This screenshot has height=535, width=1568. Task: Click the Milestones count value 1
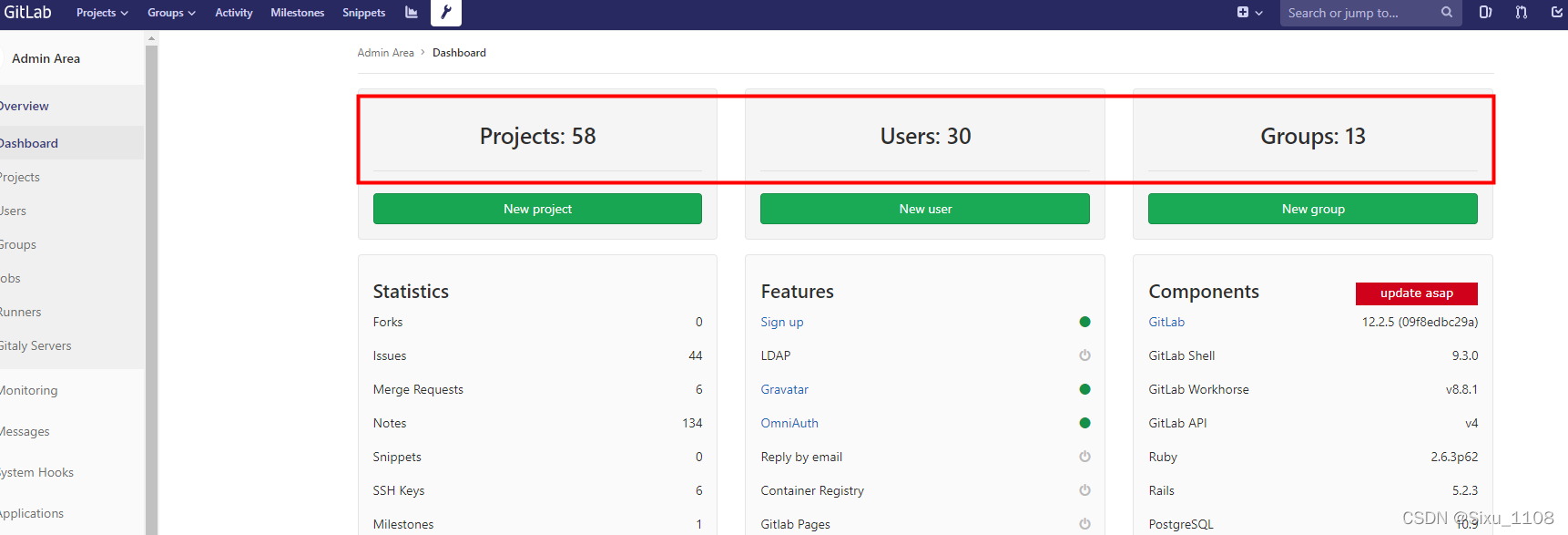[699, 524]
